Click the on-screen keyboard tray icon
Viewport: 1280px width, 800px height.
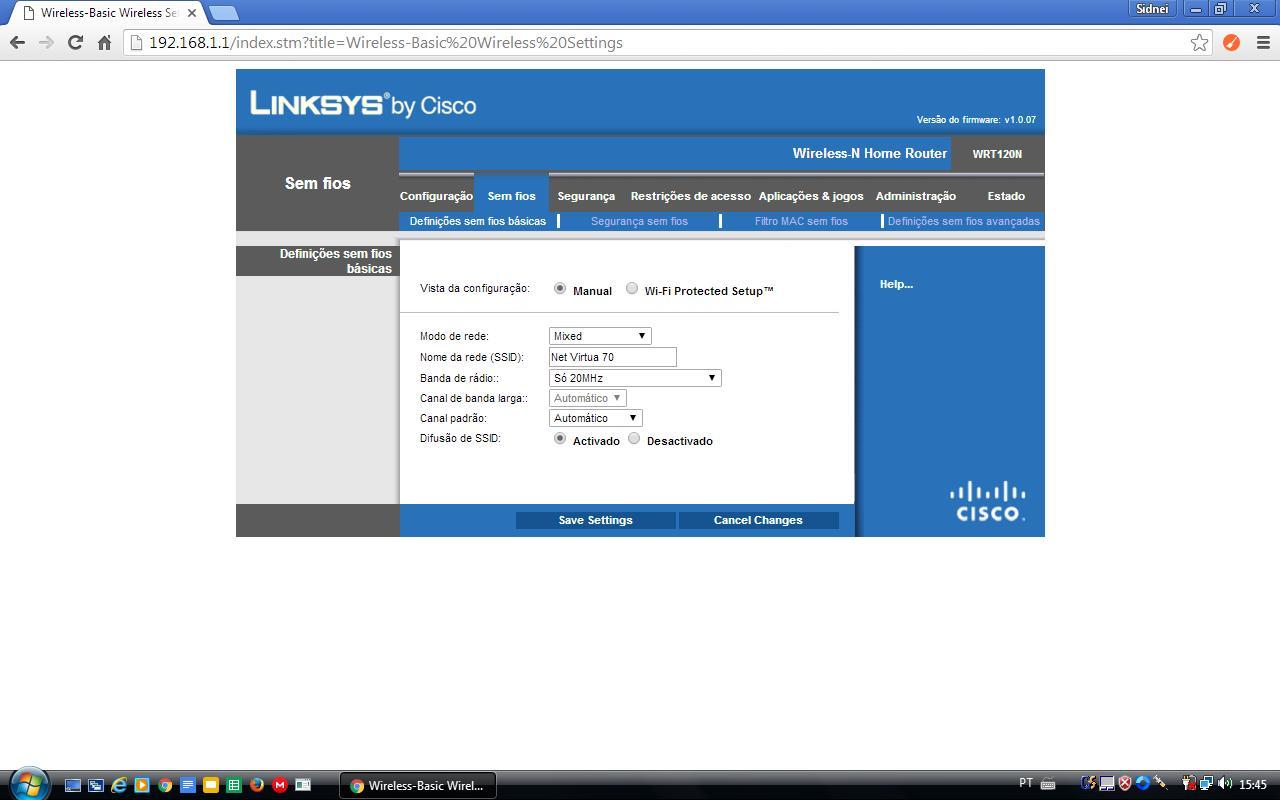[1048, 783]
